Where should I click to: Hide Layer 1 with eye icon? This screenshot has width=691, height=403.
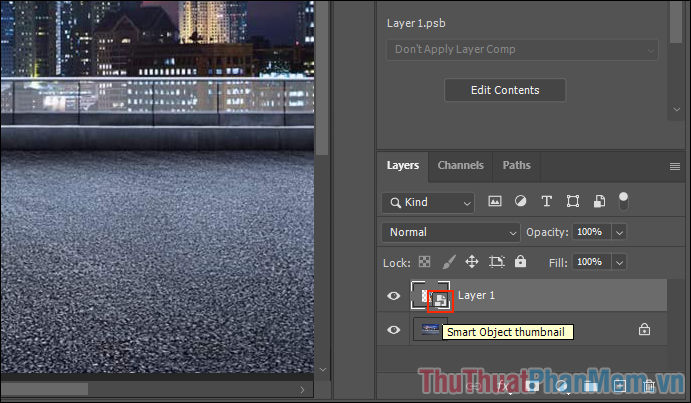394,295
